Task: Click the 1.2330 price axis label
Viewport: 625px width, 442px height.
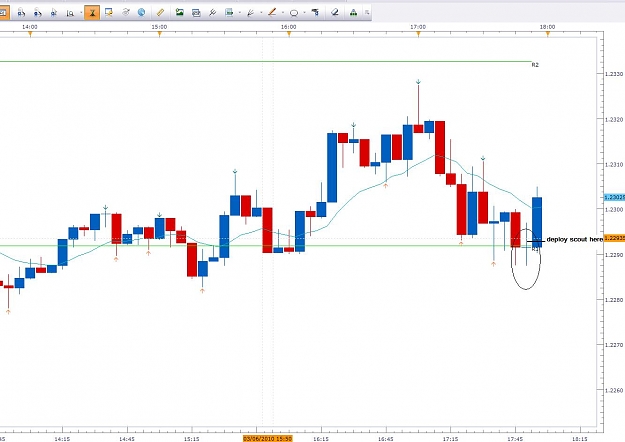Action: point(614,74)
